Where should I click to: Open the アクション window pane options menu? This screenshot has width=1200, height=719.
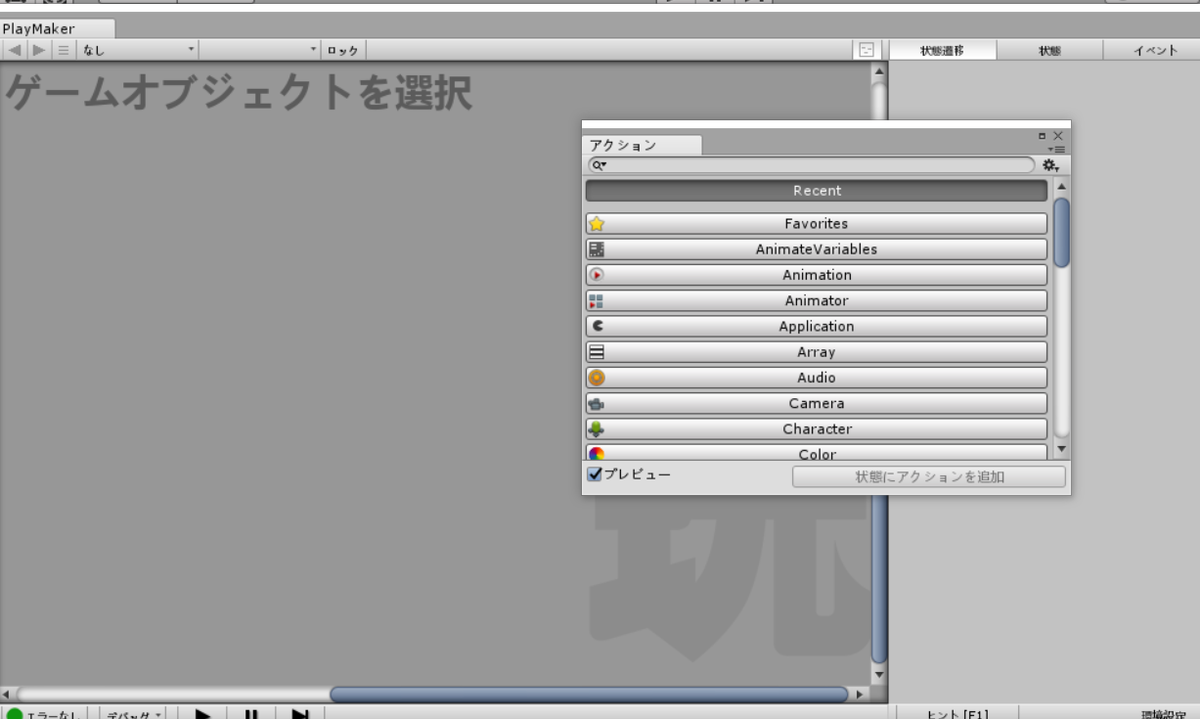coord(1057,149)
